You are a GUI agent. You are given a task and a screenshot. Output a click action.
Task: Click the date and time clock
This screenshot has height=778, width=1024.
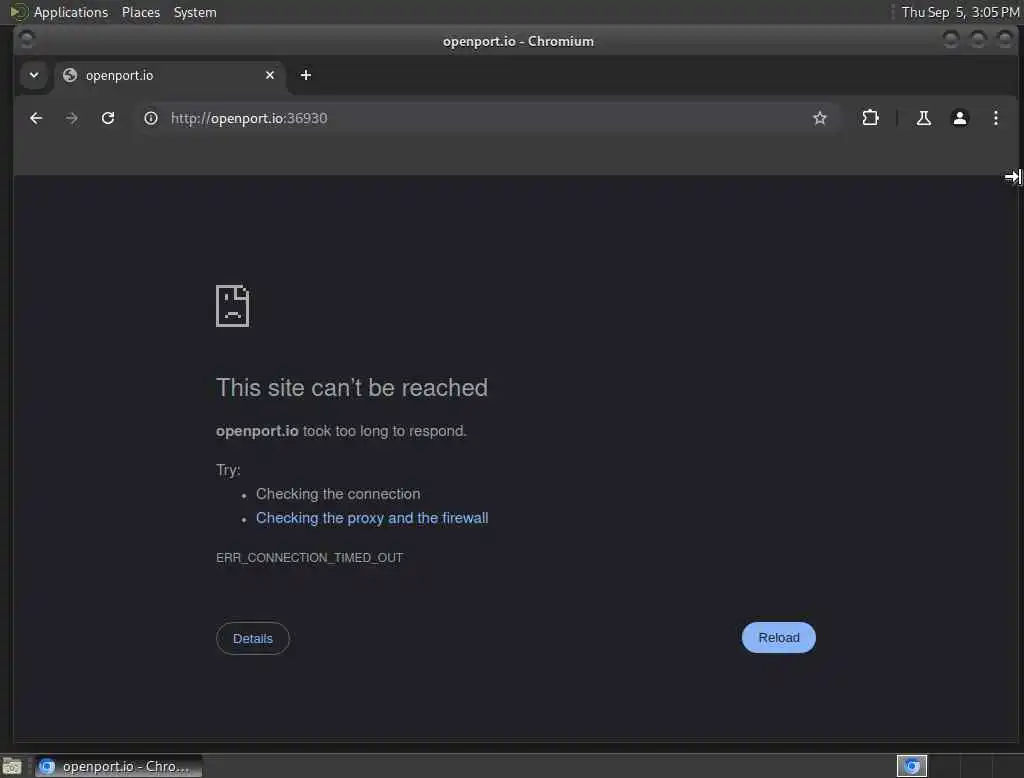tap(960, 12)
